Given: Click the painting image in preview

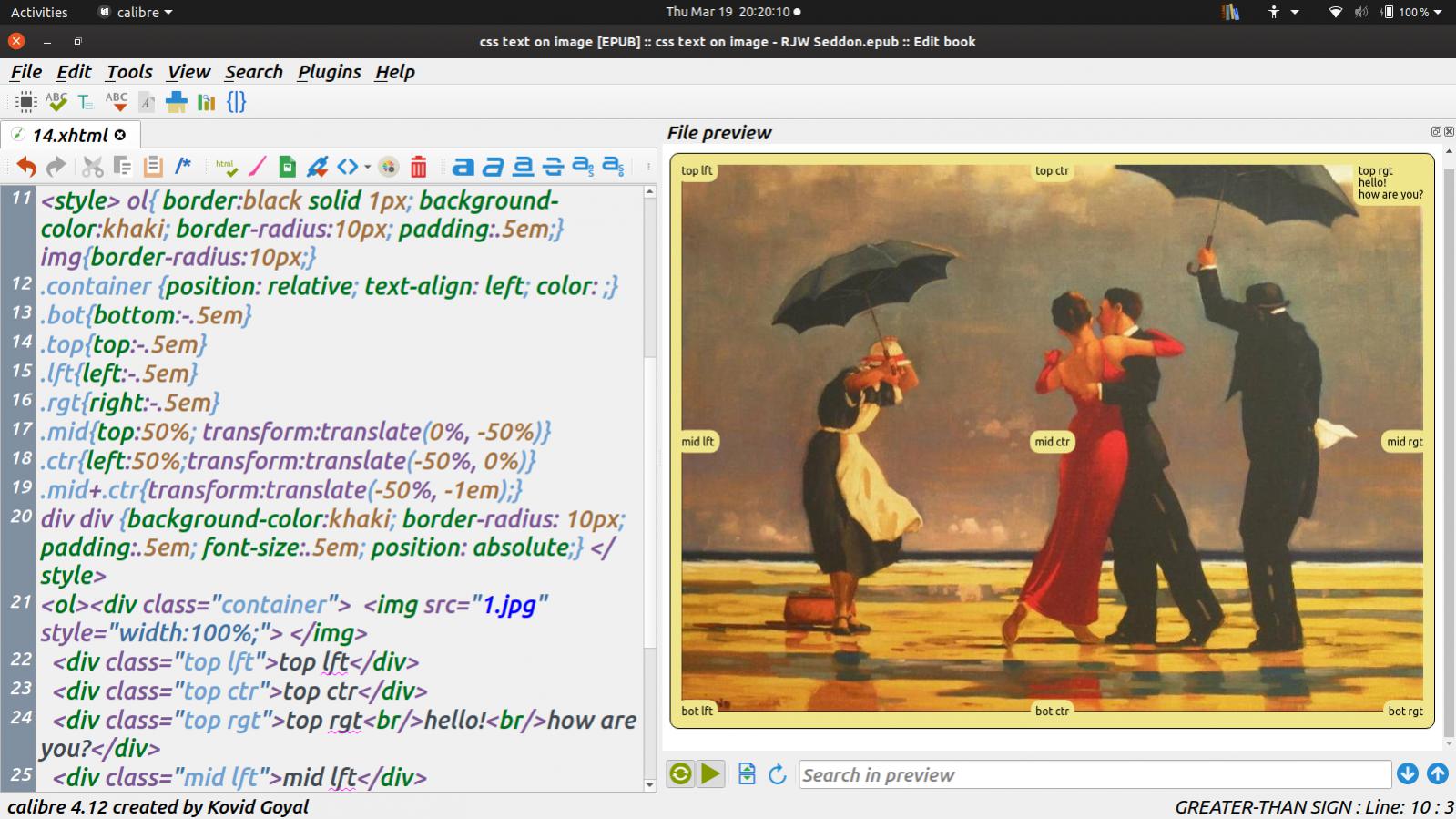Looking at the screenshot, I should (1052, 437).
